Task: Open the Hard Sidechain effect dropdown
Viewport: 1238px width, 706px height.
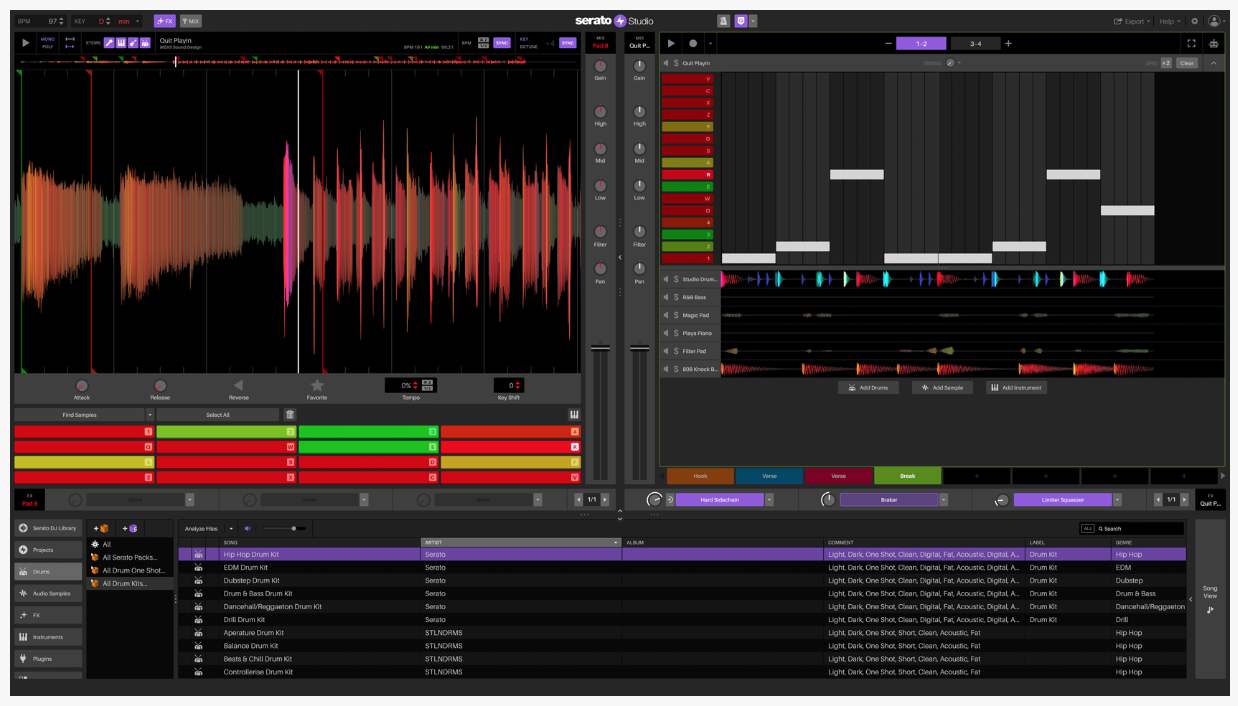Action: [x=769, y=499]
